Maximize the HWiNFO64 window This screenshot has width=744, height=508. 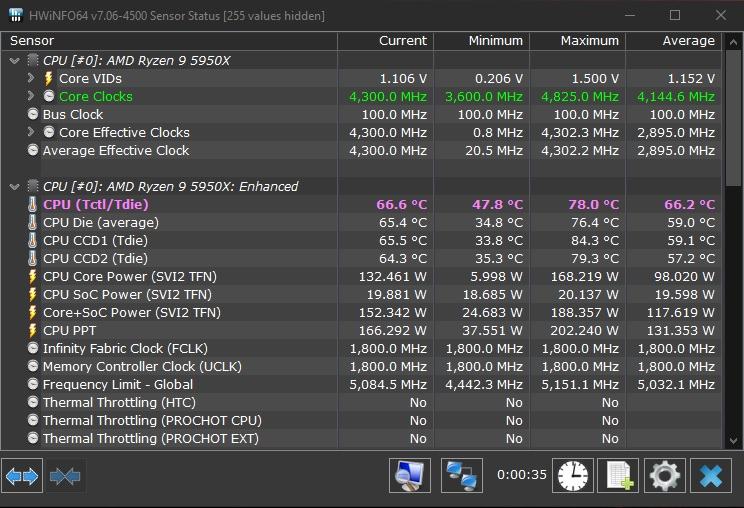pos(675,15)
